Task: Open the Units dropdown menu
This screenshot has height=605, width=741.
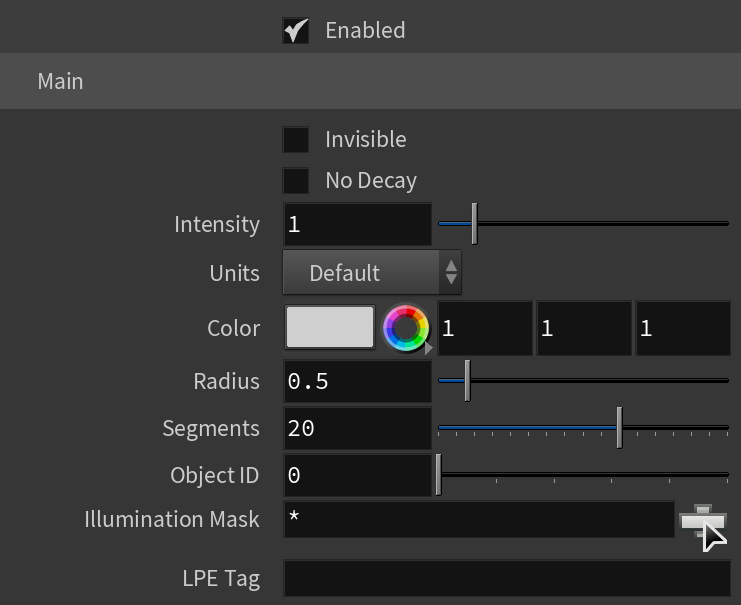Action: click(x=371, y=273)
